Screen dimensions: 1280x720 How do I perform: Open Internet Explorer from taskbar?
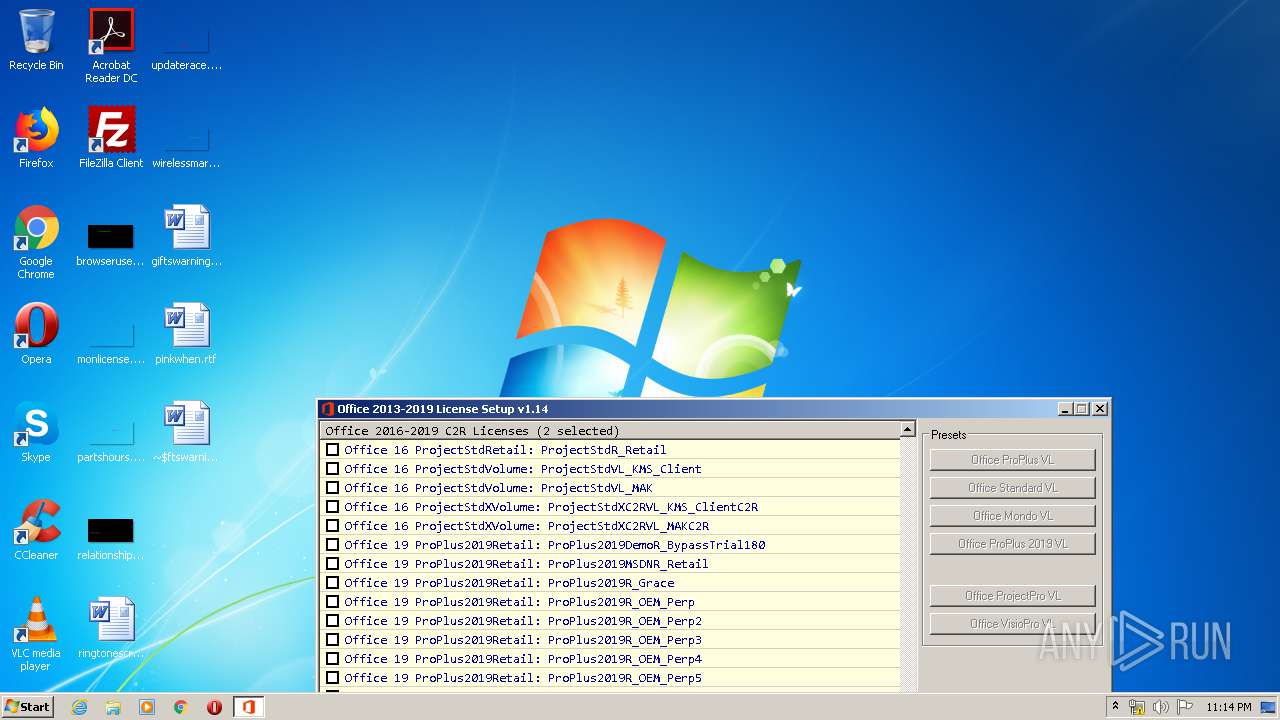(79, 707)
